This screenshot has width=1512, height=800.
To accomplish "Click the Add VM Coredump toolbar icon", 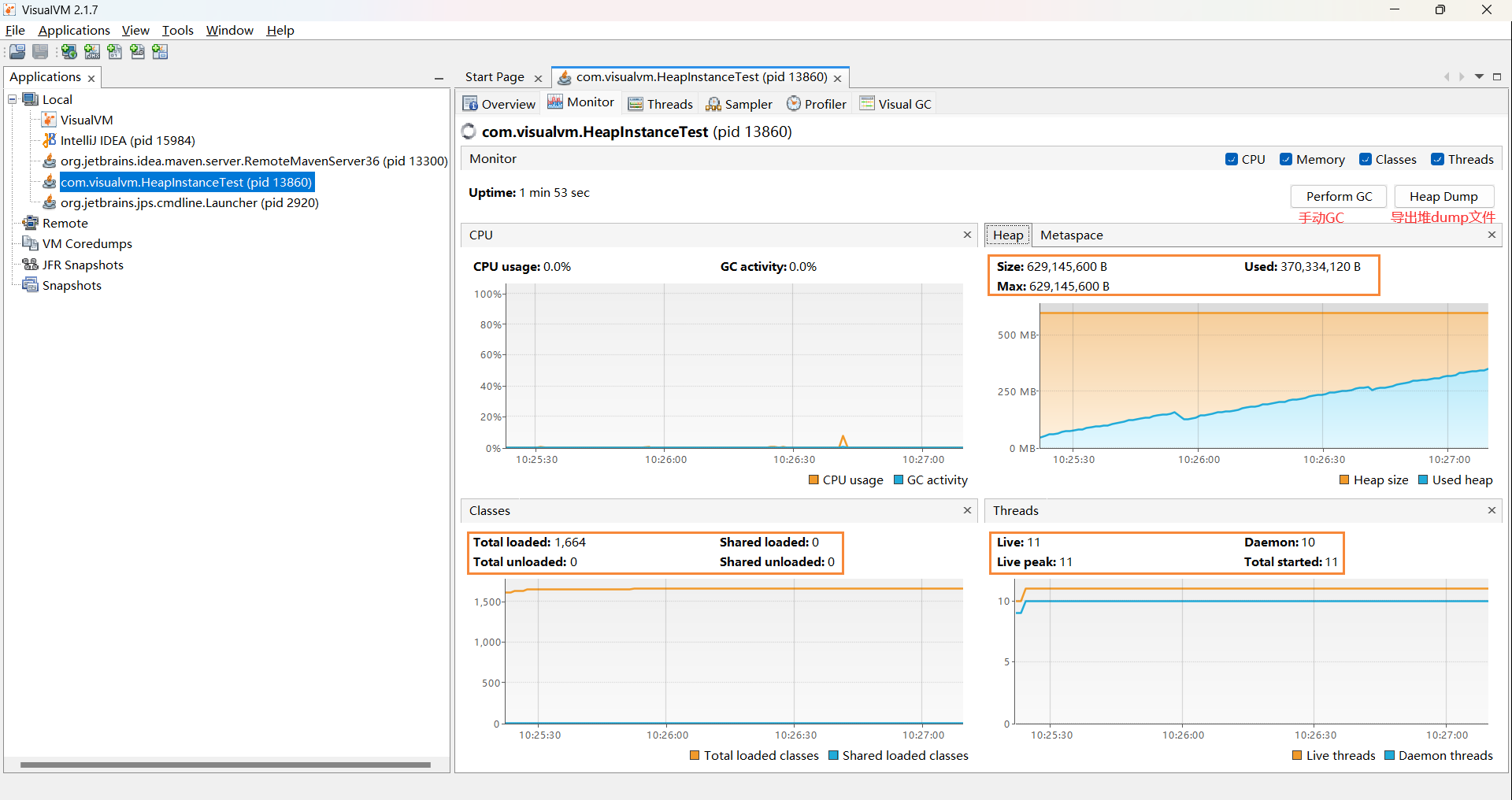I will (115, 52).
